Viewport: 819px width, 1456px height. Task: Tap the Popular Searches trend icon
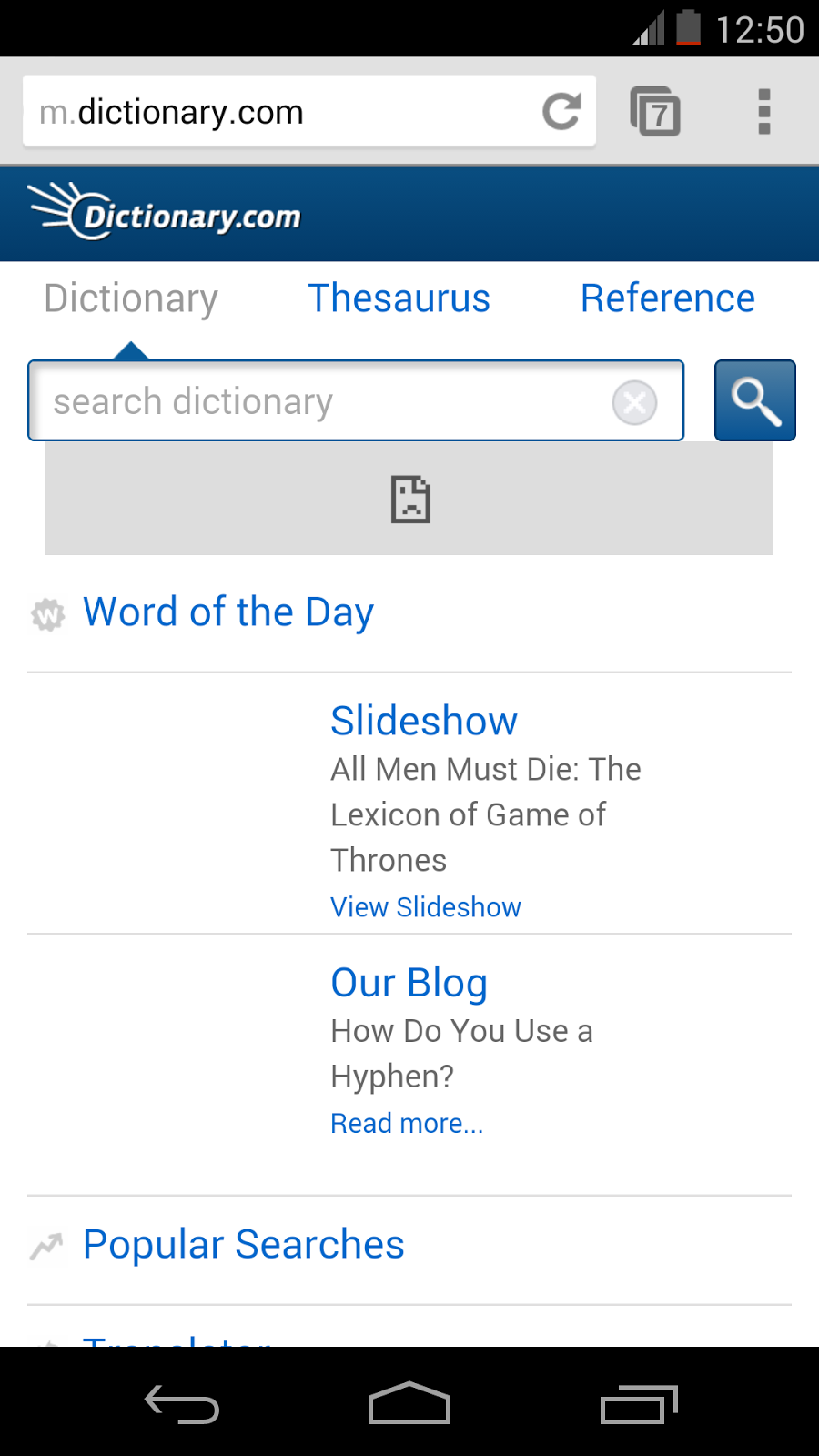click(x=46, y=1245)
